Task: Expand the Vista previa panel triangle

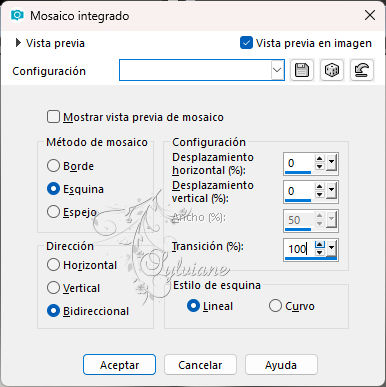Action: tap(18, 43)
